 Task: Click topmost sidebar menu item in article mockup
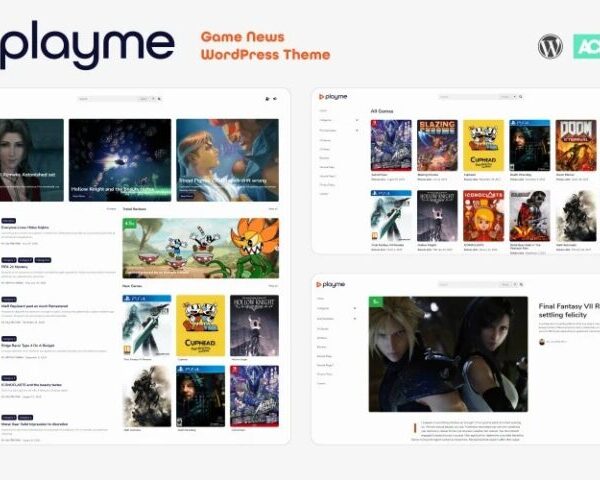click(x=321, y=299)
